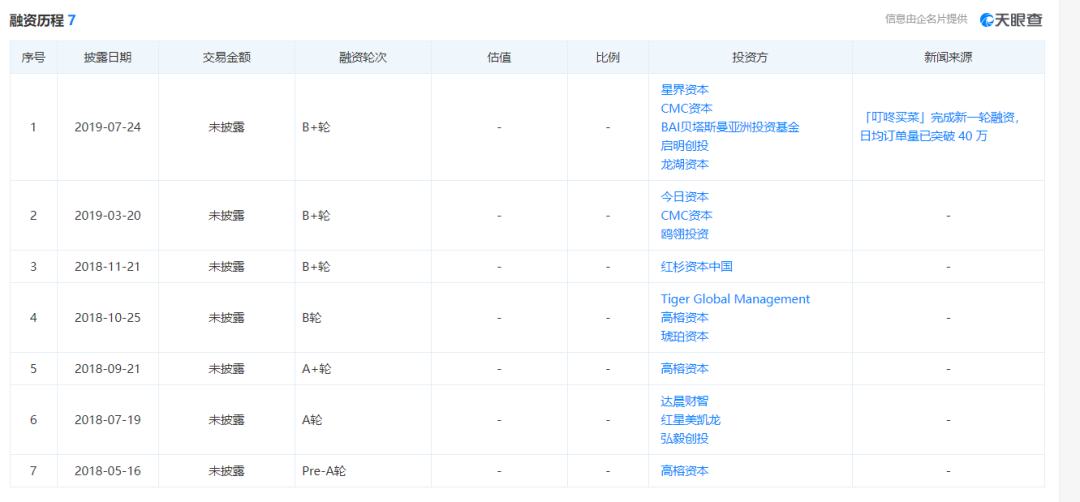Select the date 2018-09-21
The width and height of the screenshot is (1080, 502).
(x=107, y=368)
